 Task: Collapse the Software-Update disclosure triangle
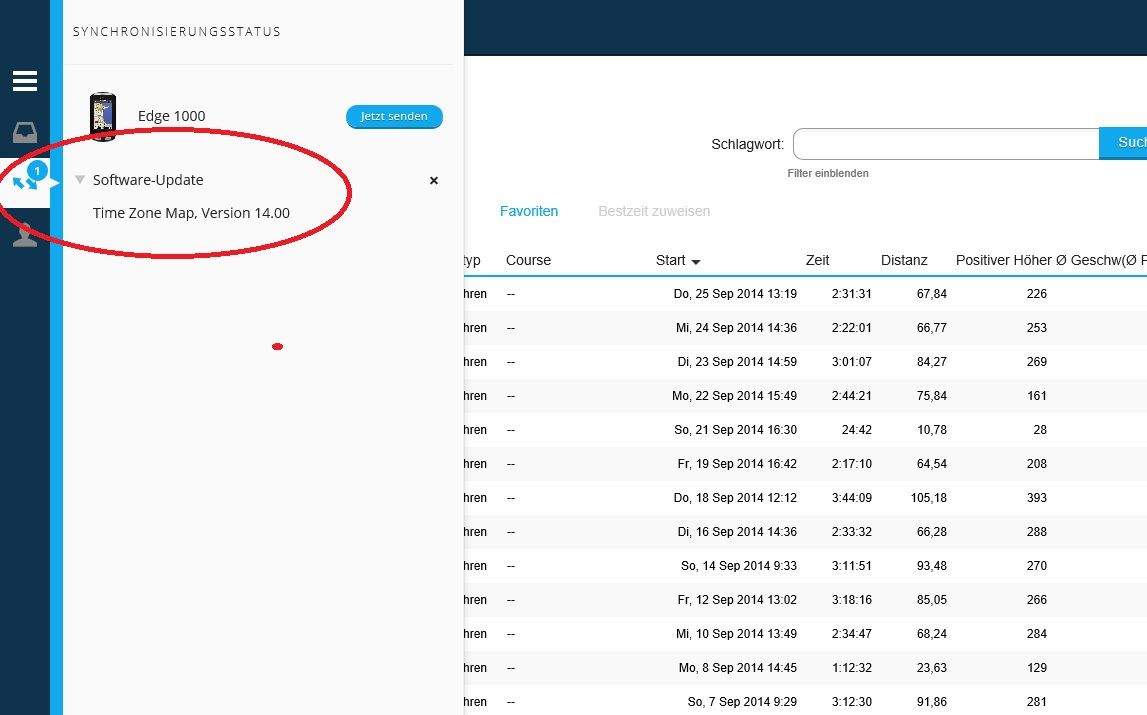tap(80, 180)
